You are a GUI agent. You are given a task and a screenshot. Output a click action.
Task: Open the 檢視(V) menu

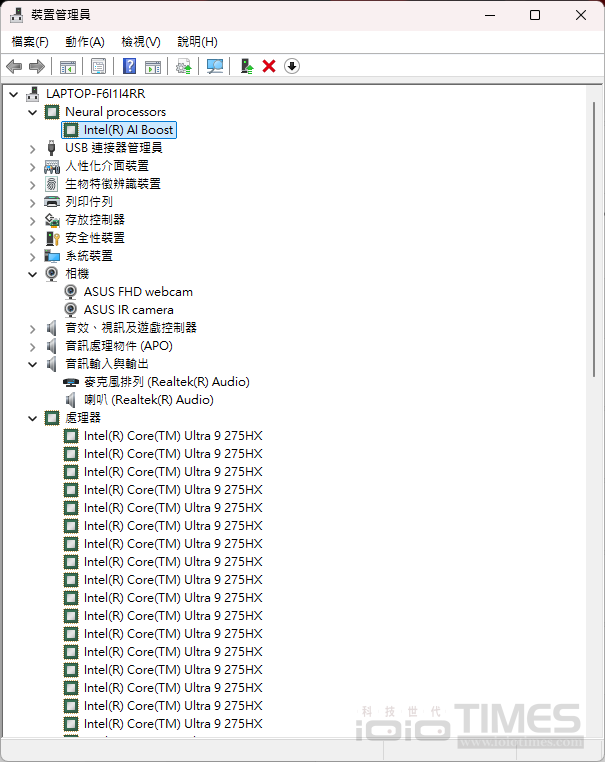141,42
